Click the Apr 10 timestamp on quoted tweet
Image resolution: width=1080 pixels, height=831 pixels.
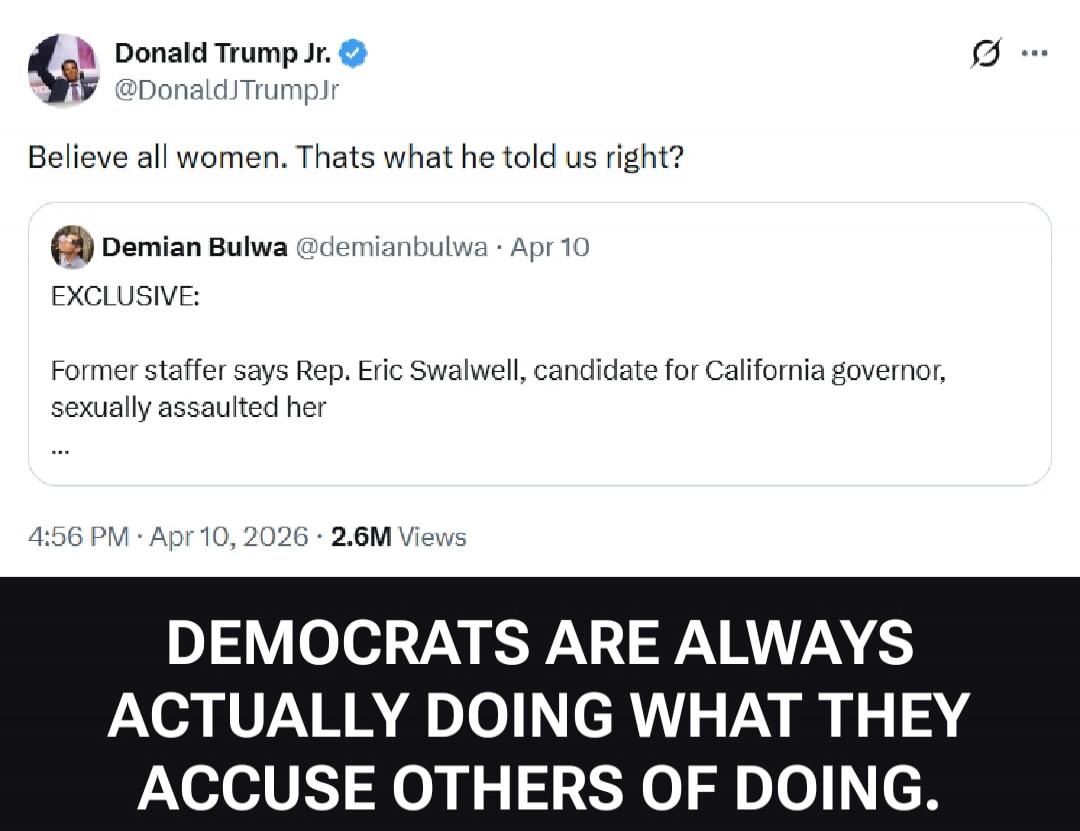pos(550,247)
